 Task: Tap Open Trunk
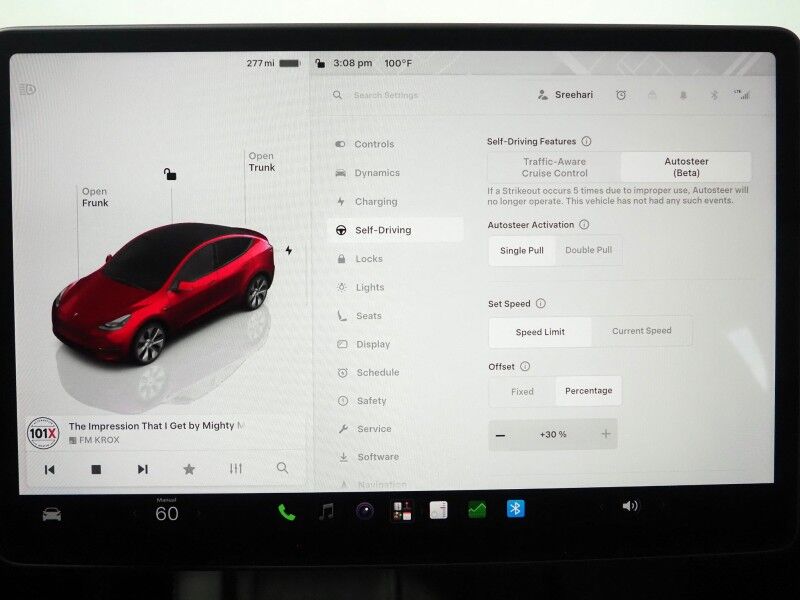click(262, 162)
